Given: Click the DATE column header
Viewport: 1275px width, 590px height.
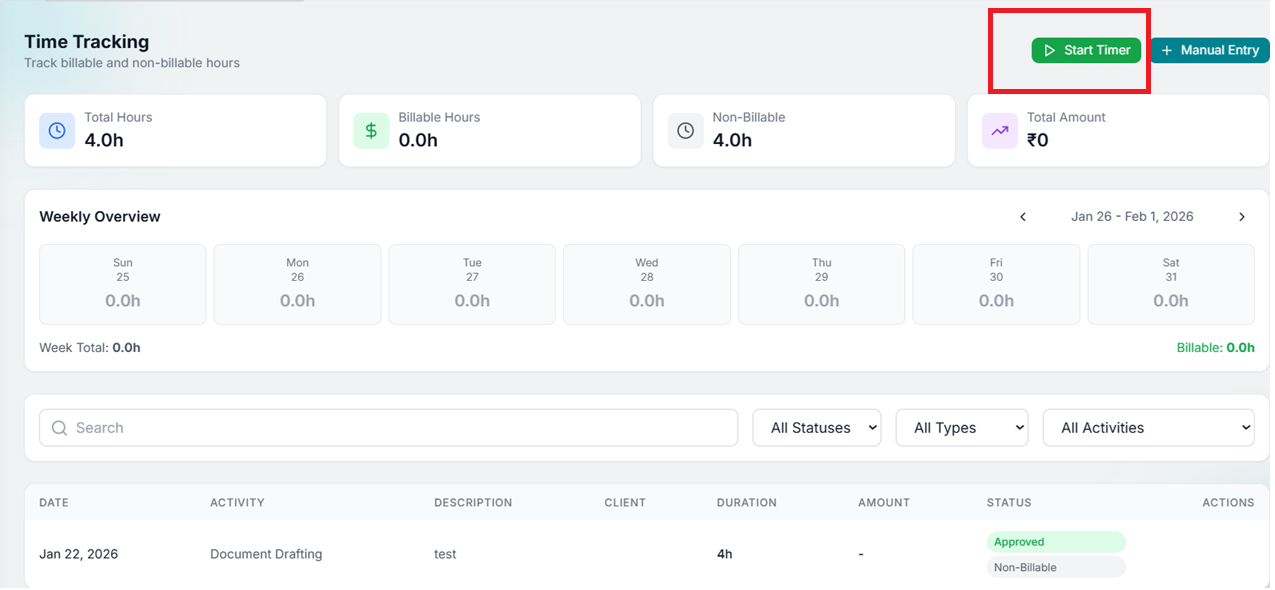Looking at the screenshot, I should pos(55,503).
